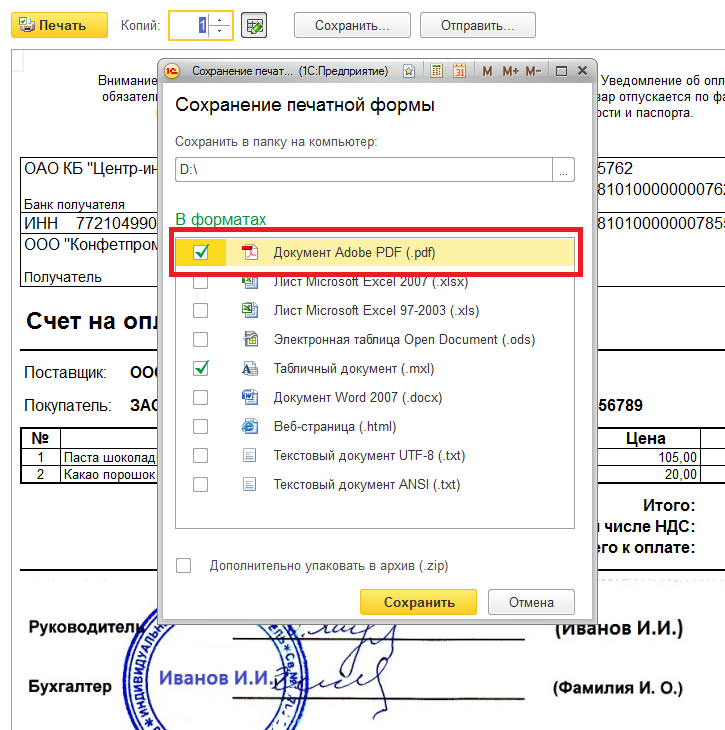This screenshot has height=730, width=725.
Task: Open folder browse button next to D:\ path
Action: click(x=565, y=170)
